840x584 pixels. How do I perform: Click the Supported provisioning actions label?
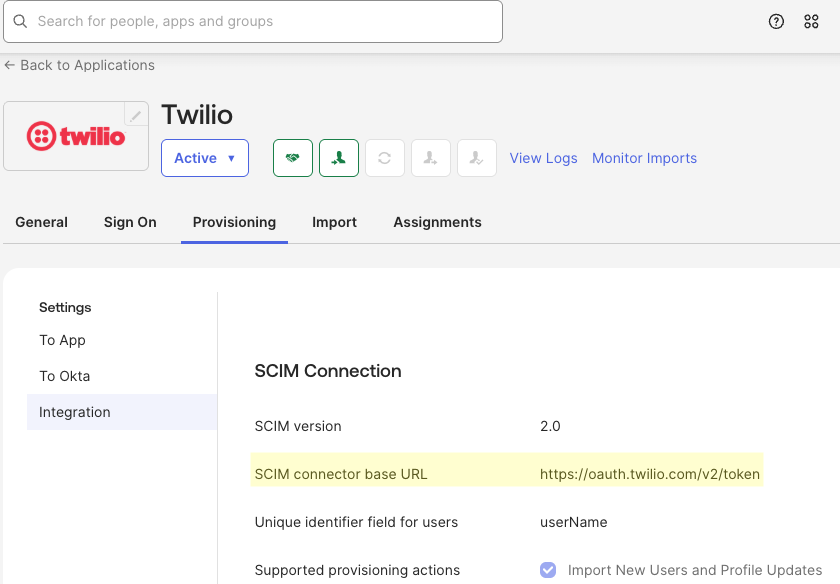(x=357, y=570)
